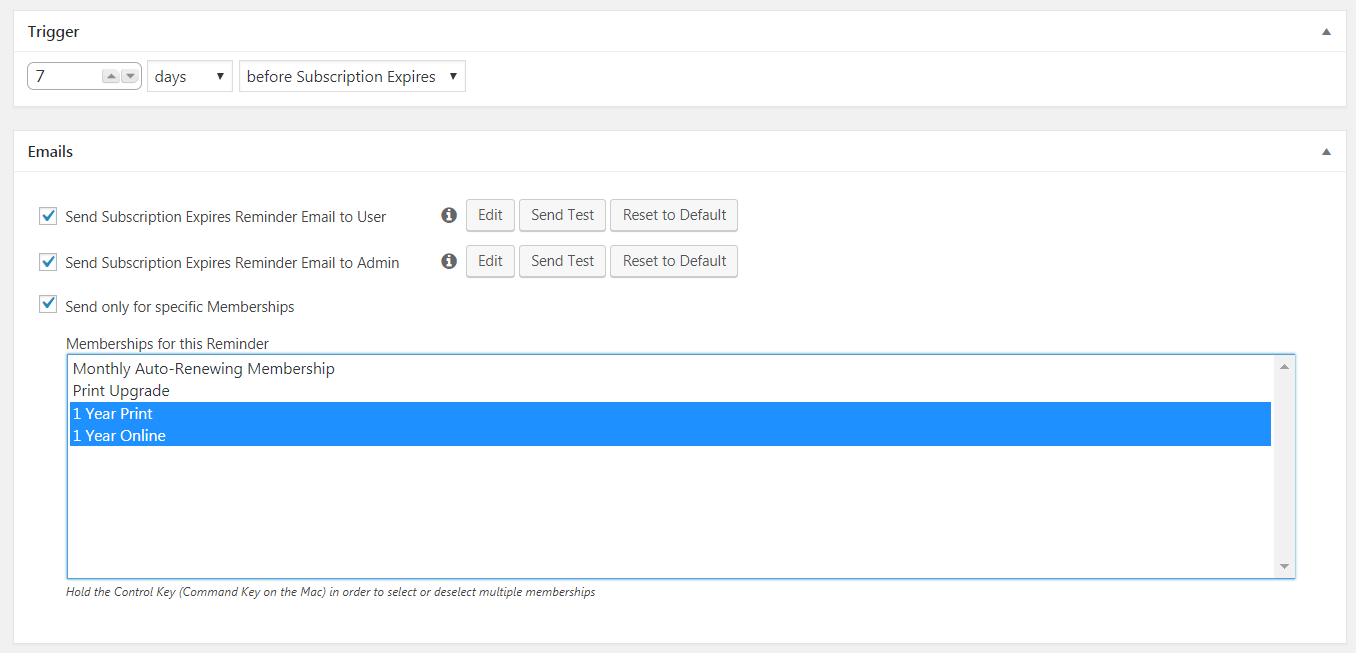Click Send only for specific Memberships label
The width and height of the screenshot is (1356, 653).
coord(180,307)
